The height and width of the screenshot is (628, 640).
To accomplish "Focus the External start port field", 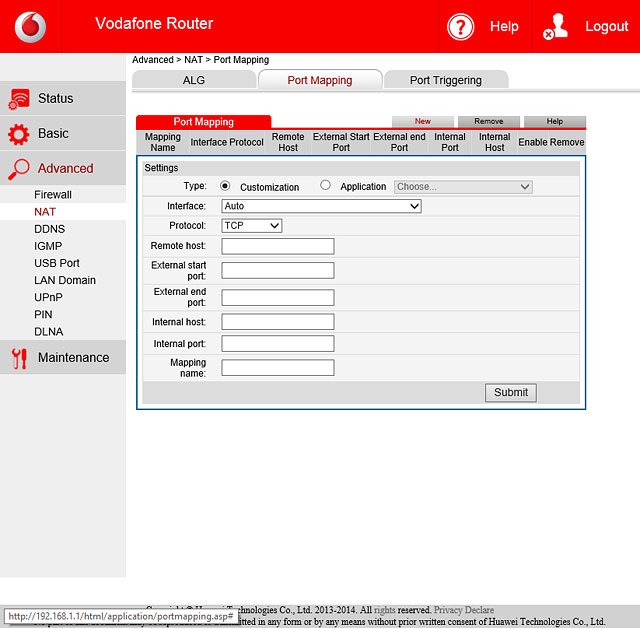I will pyautogui.click(x=278, y=271).
